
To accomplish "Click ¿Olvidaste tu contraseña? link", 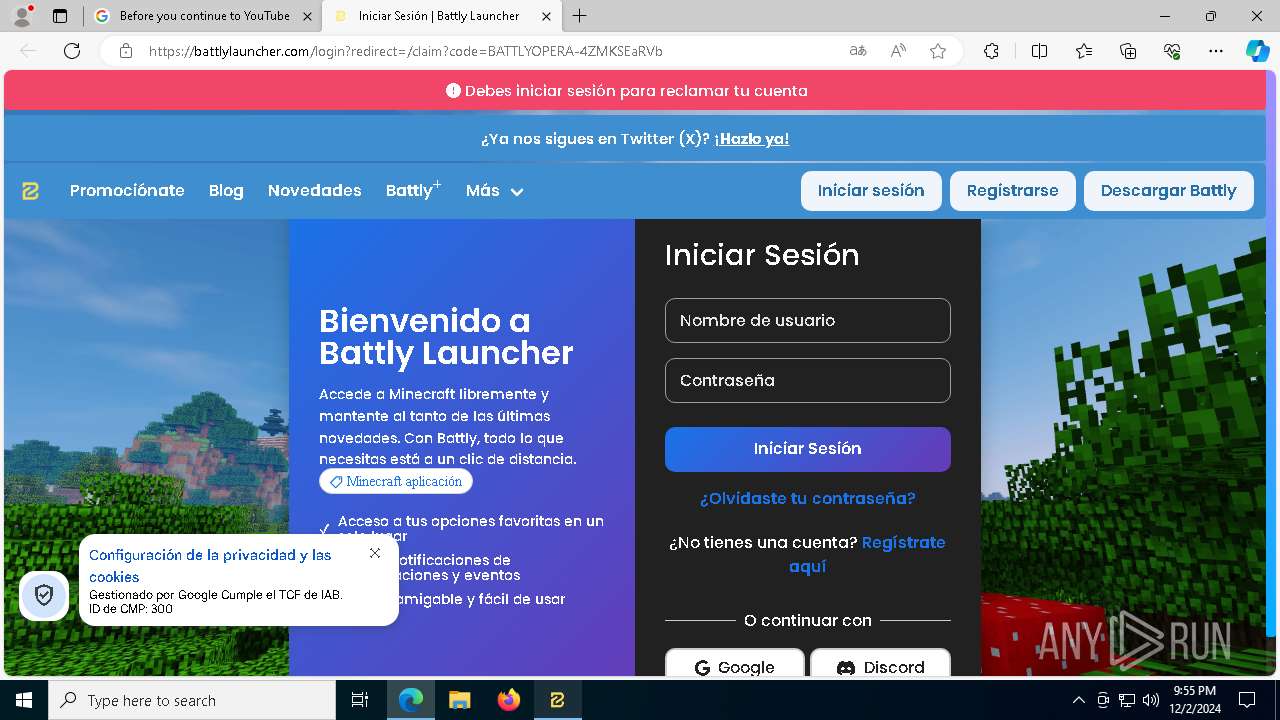I will point(807,498).
